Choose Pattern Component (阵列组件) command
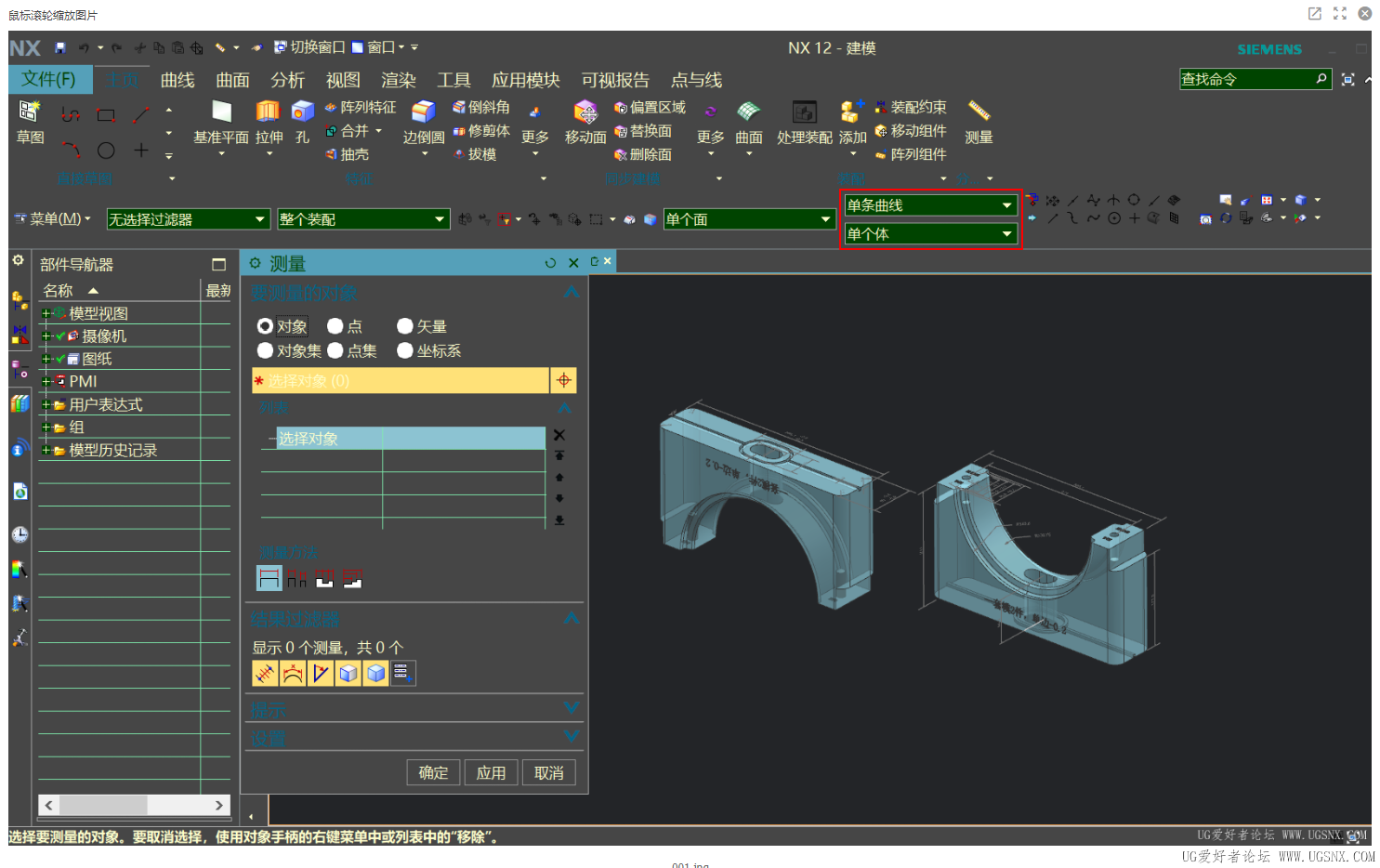1380x868 pixels. 911,154
